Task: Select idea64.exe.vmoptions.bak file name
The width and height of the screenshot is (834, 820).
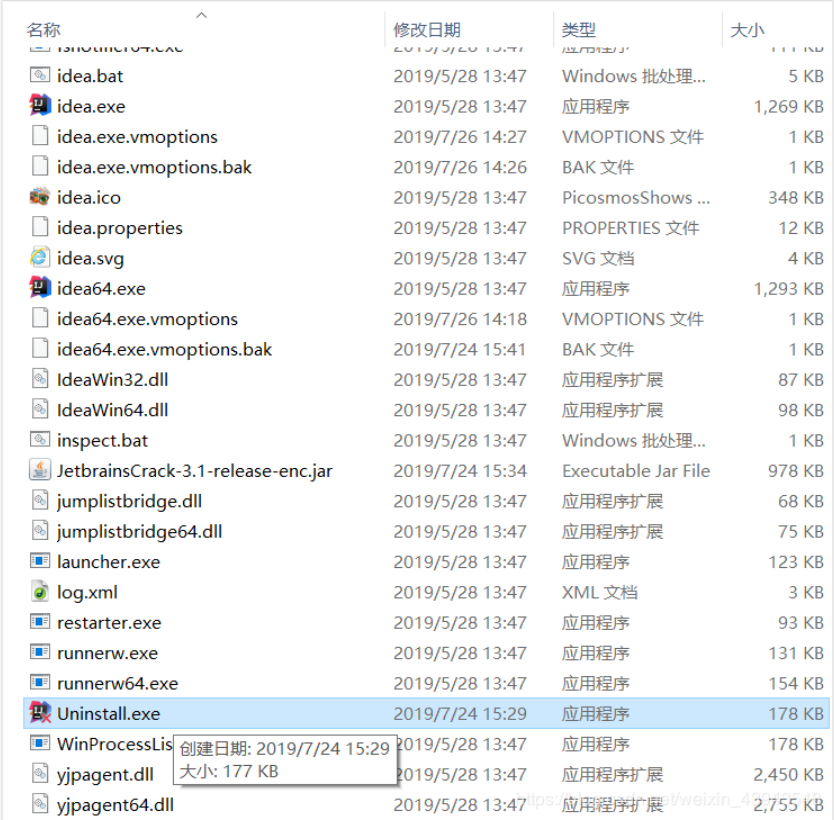Action: 164,349
